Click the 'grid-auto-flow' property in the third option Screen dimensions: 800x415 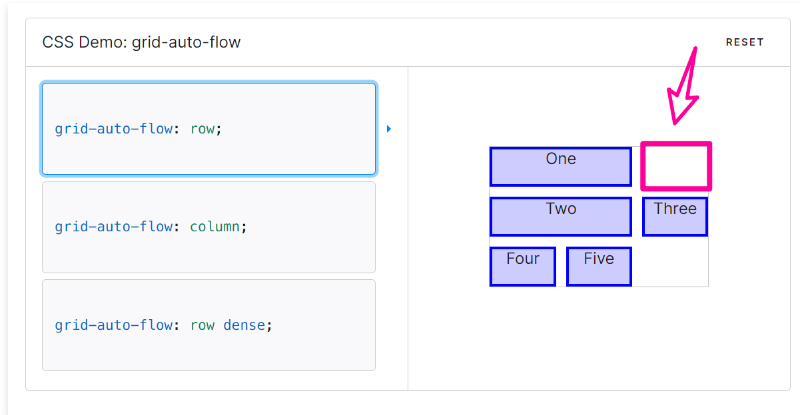click(x=114, y=325)
